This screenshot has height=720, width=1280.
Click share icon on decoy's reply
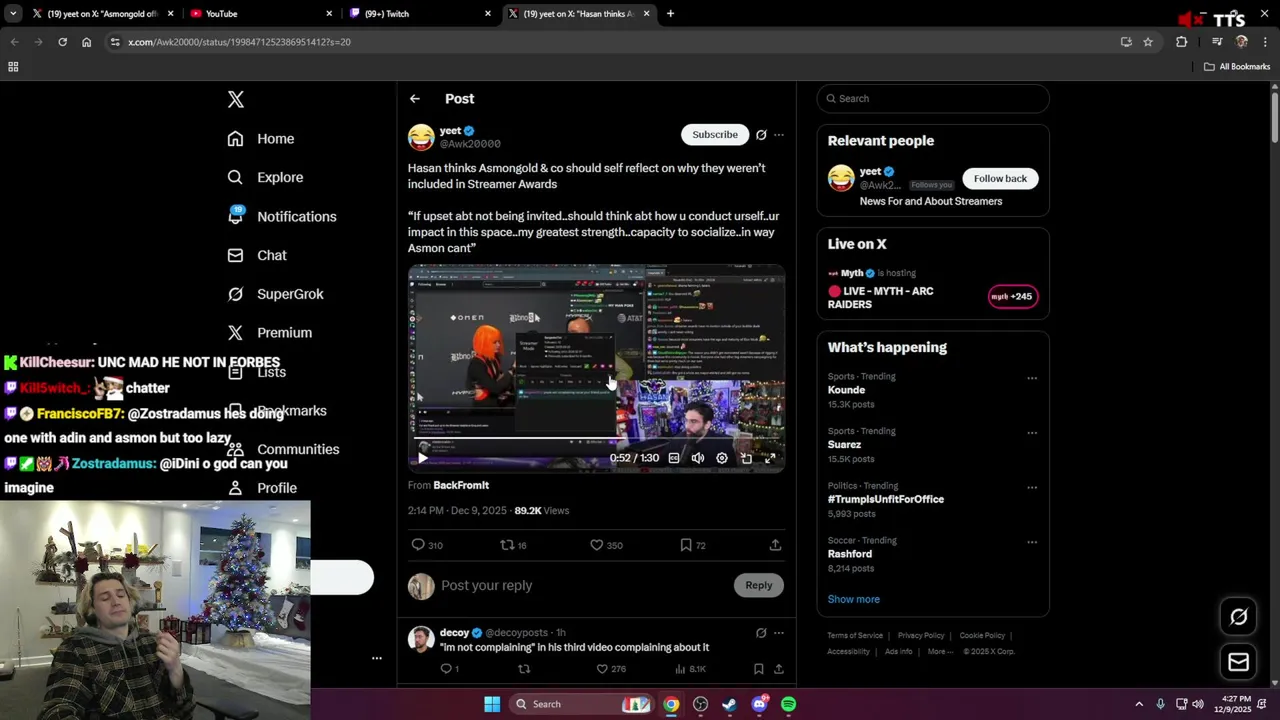779,669
